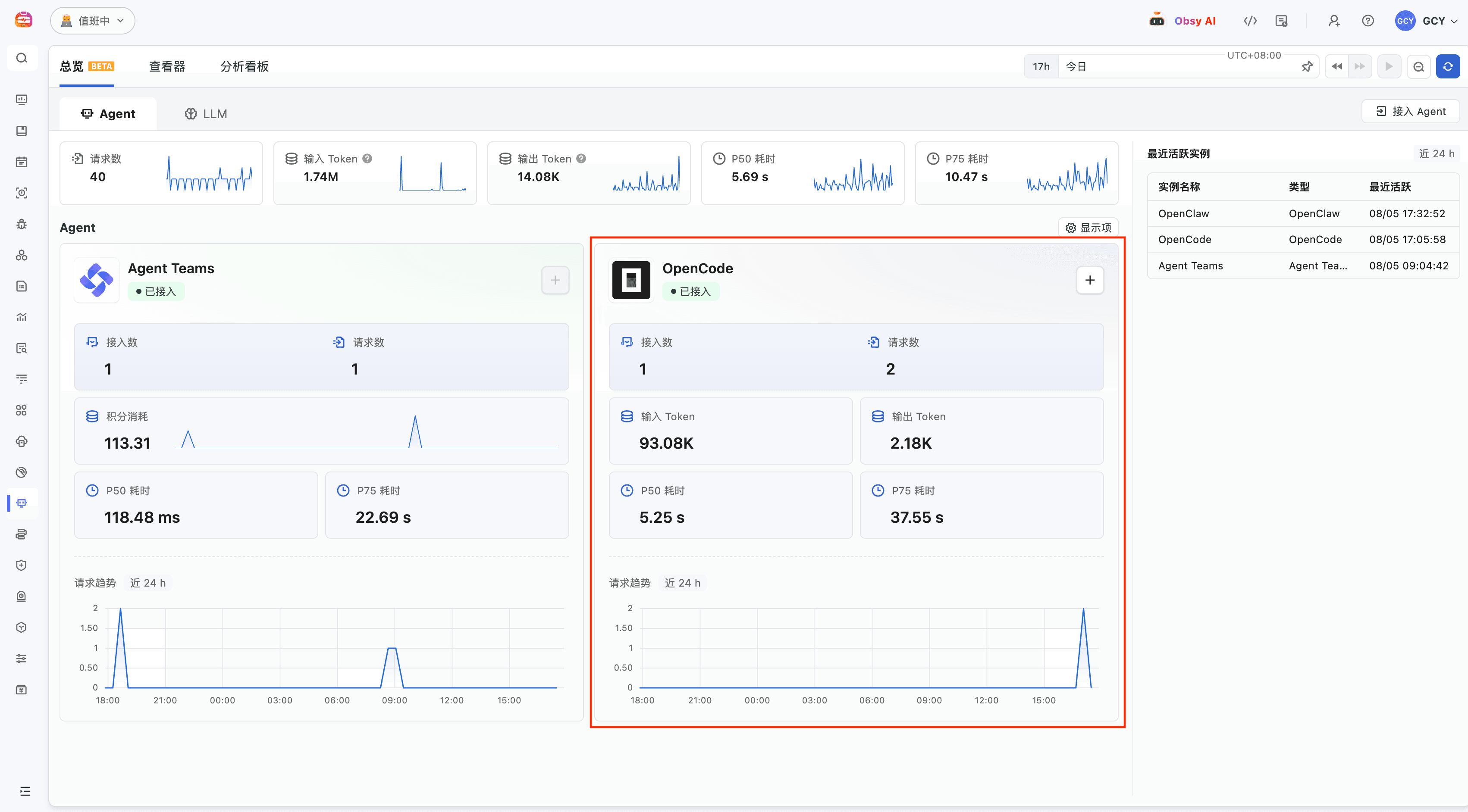Open the monitor dashboard icon in sidebar
The width and height of the screenshot is (1468, 812).
click(x=22, y=100)
